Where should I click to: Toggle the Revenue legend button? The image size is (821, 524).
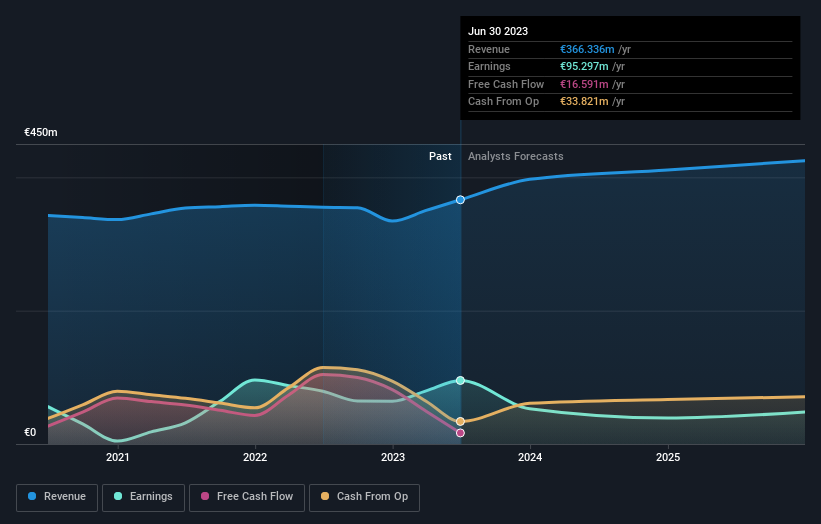(57, 497)
